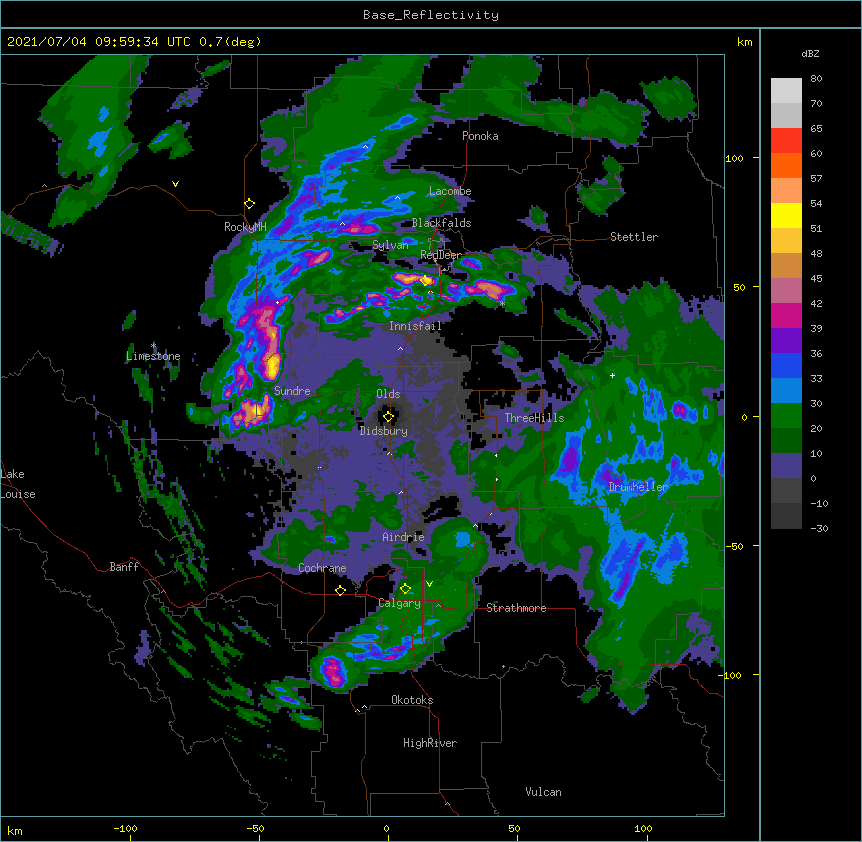Select the Blackfalds label on map

click(441, 223)
